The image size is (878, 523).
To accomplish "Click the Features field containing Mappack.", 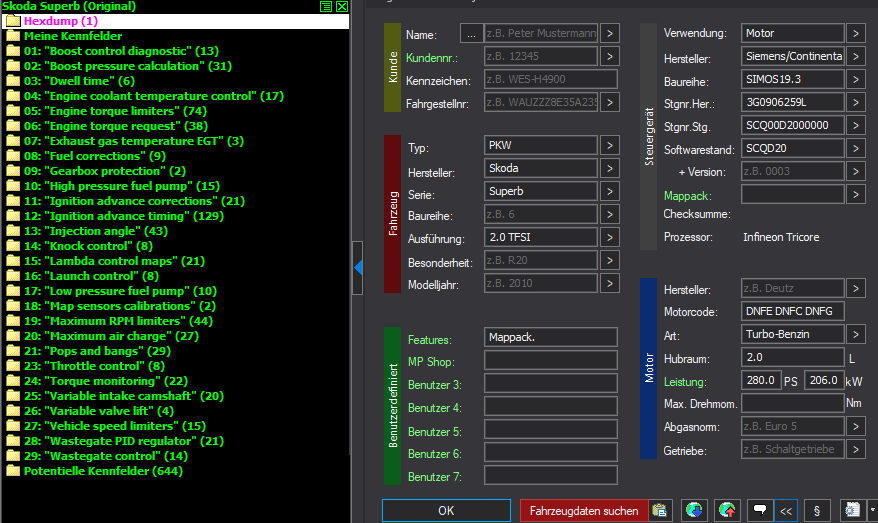I will point(551,337).
